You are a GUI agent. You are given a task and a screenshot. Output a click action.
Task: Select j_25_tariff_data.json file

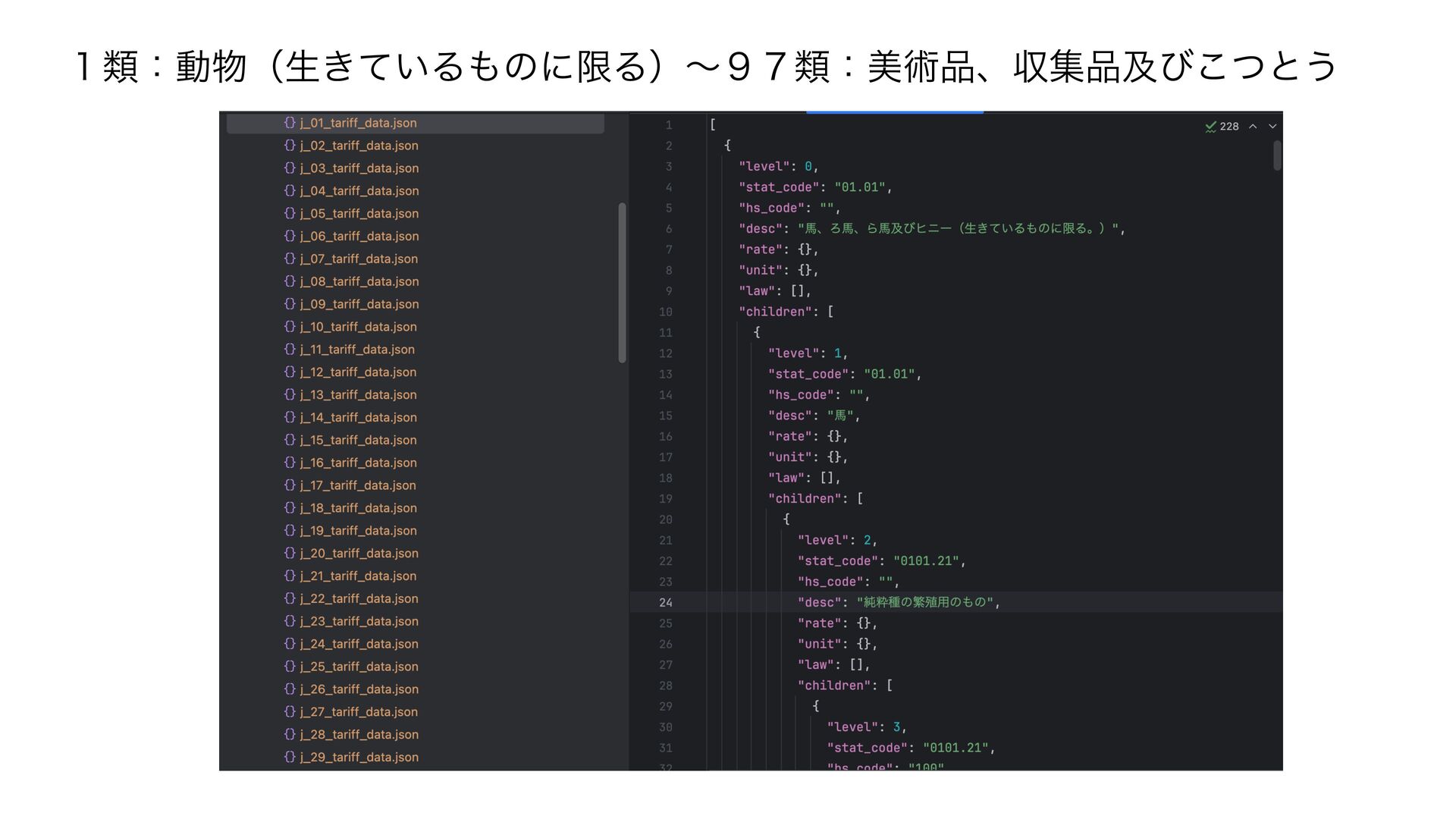tap(351, 667)
